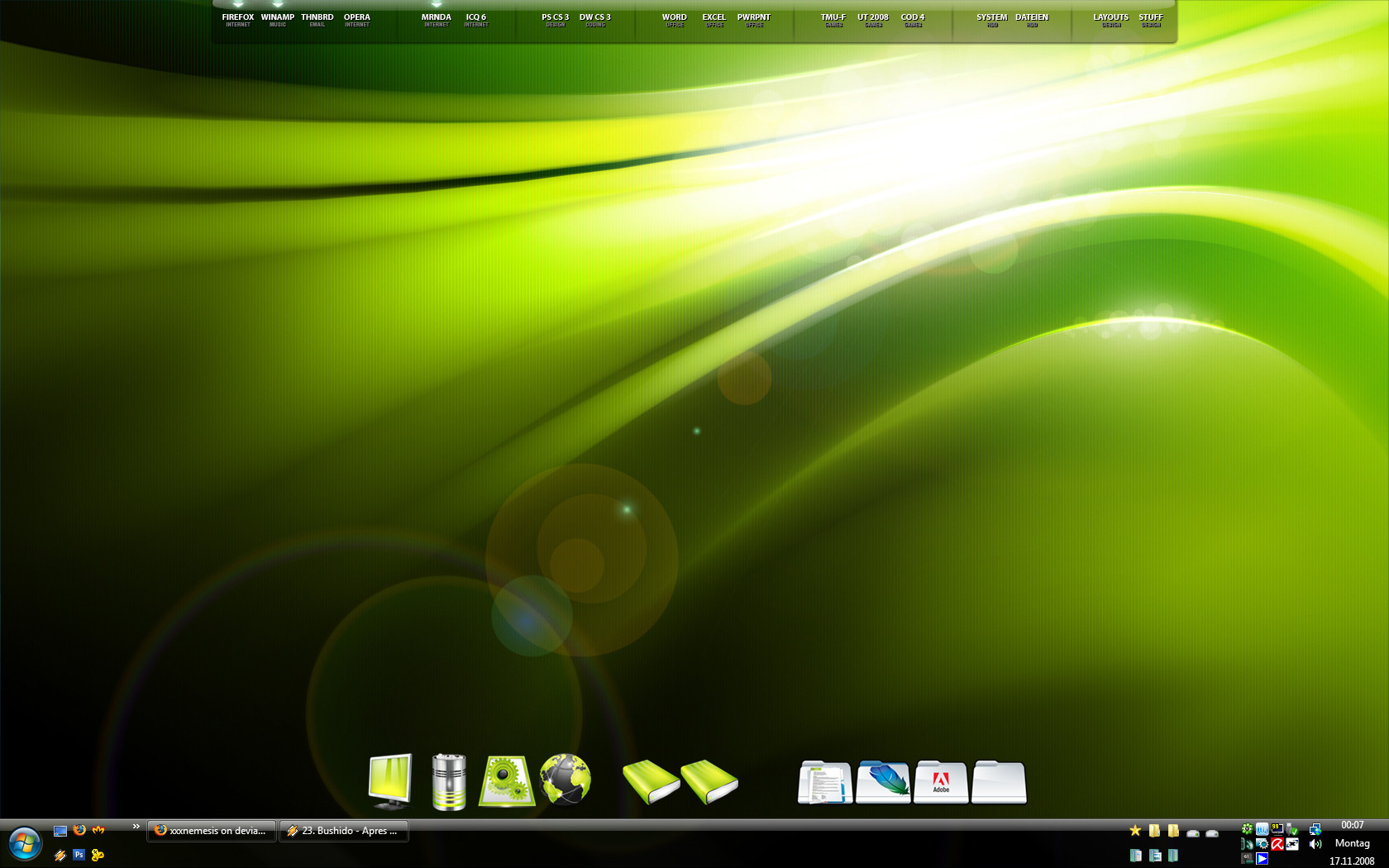The width and height of the screenshot is (1389, 868).
Task: Open teal documents folder in taskbar toolbar
Action: pos(1136,856)
